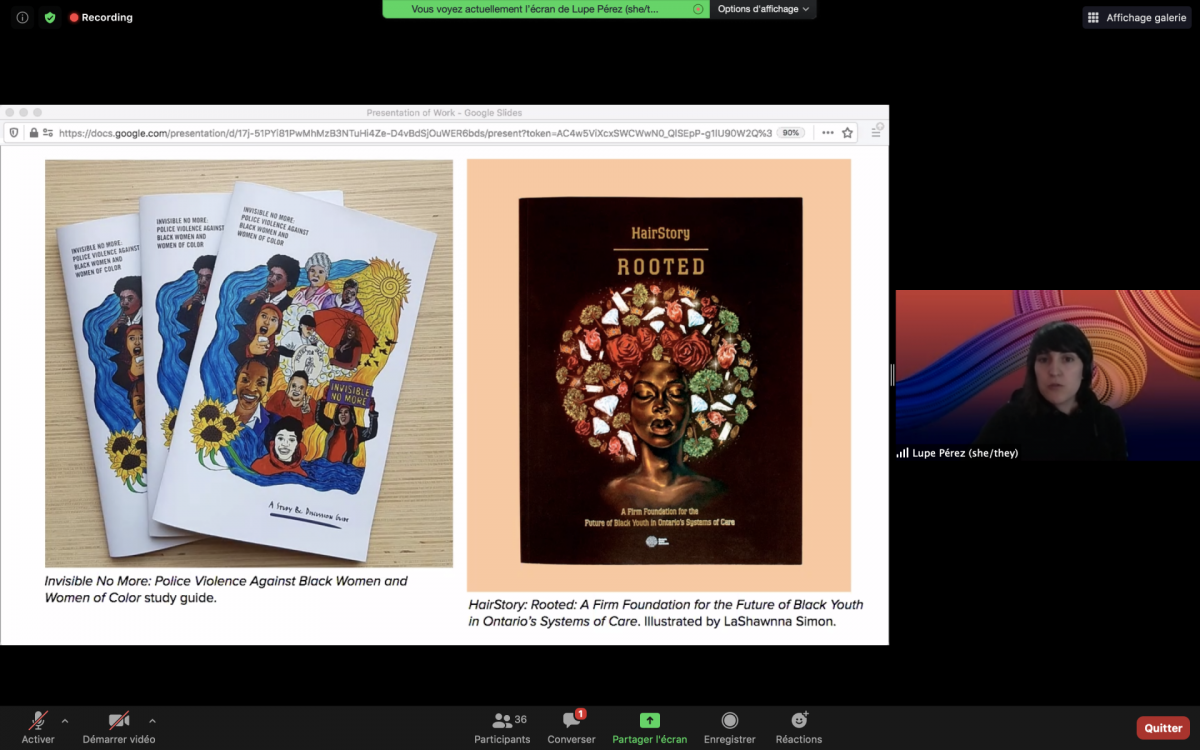The image size is (1200, 750).
Task: Open the Options d'affichage dropdown
Action: (763, 9)
